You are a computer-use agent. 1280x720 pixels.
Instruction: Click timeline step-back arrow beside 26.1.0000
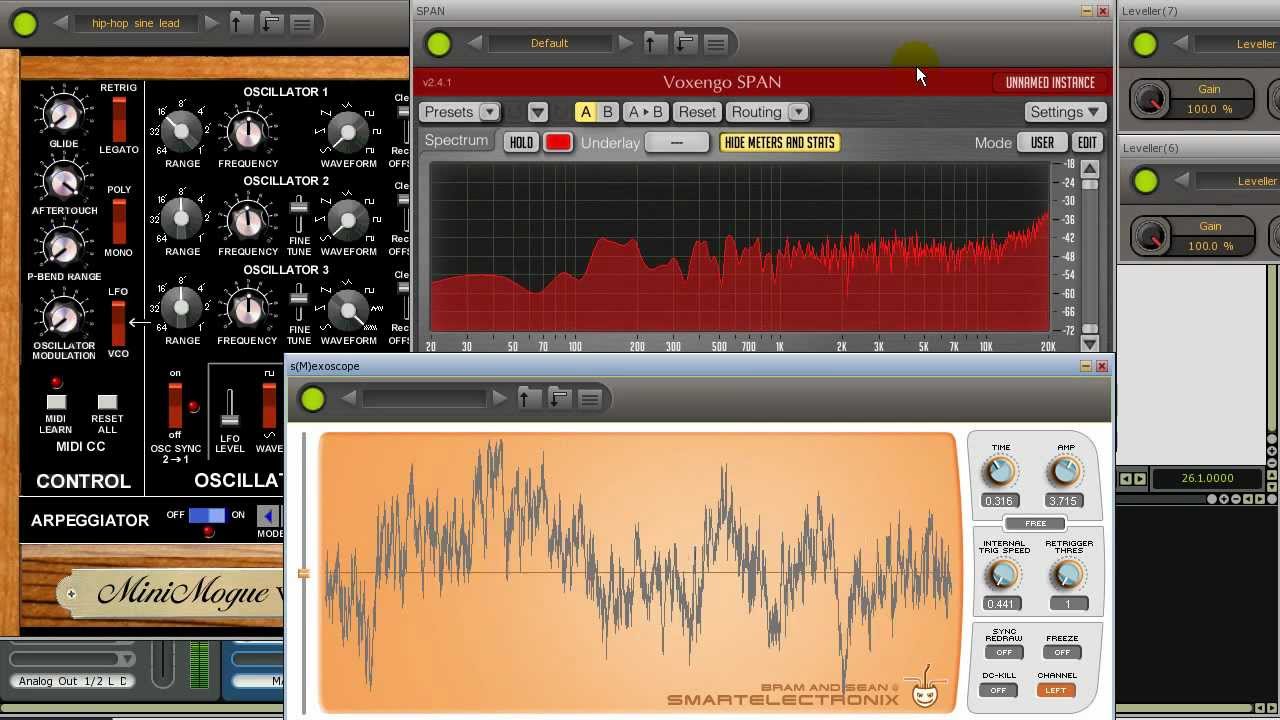point(1125,479)
